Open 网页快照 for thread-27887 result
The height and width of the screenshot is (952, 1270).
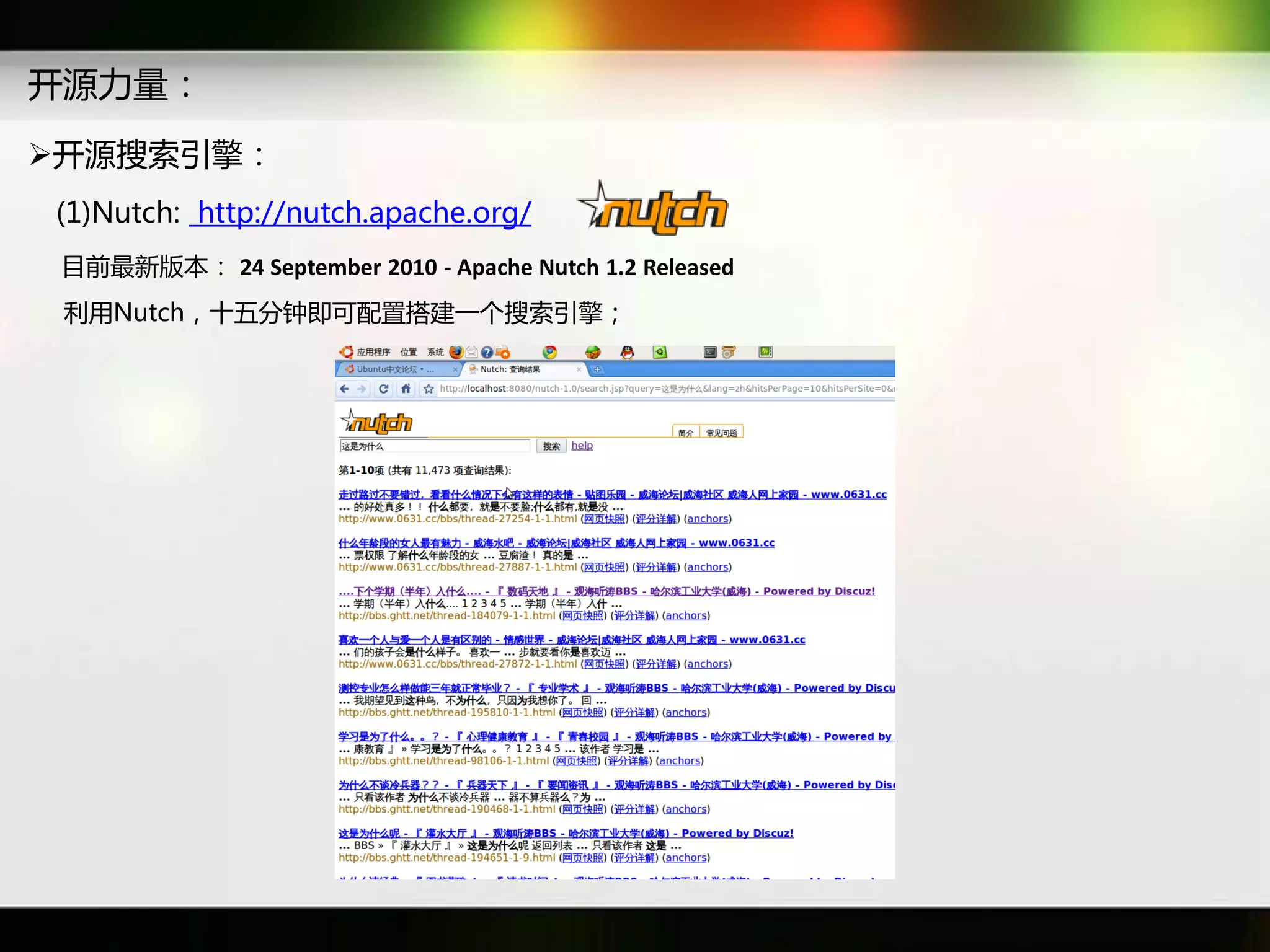pyautogui.click(x=605, y=567)
